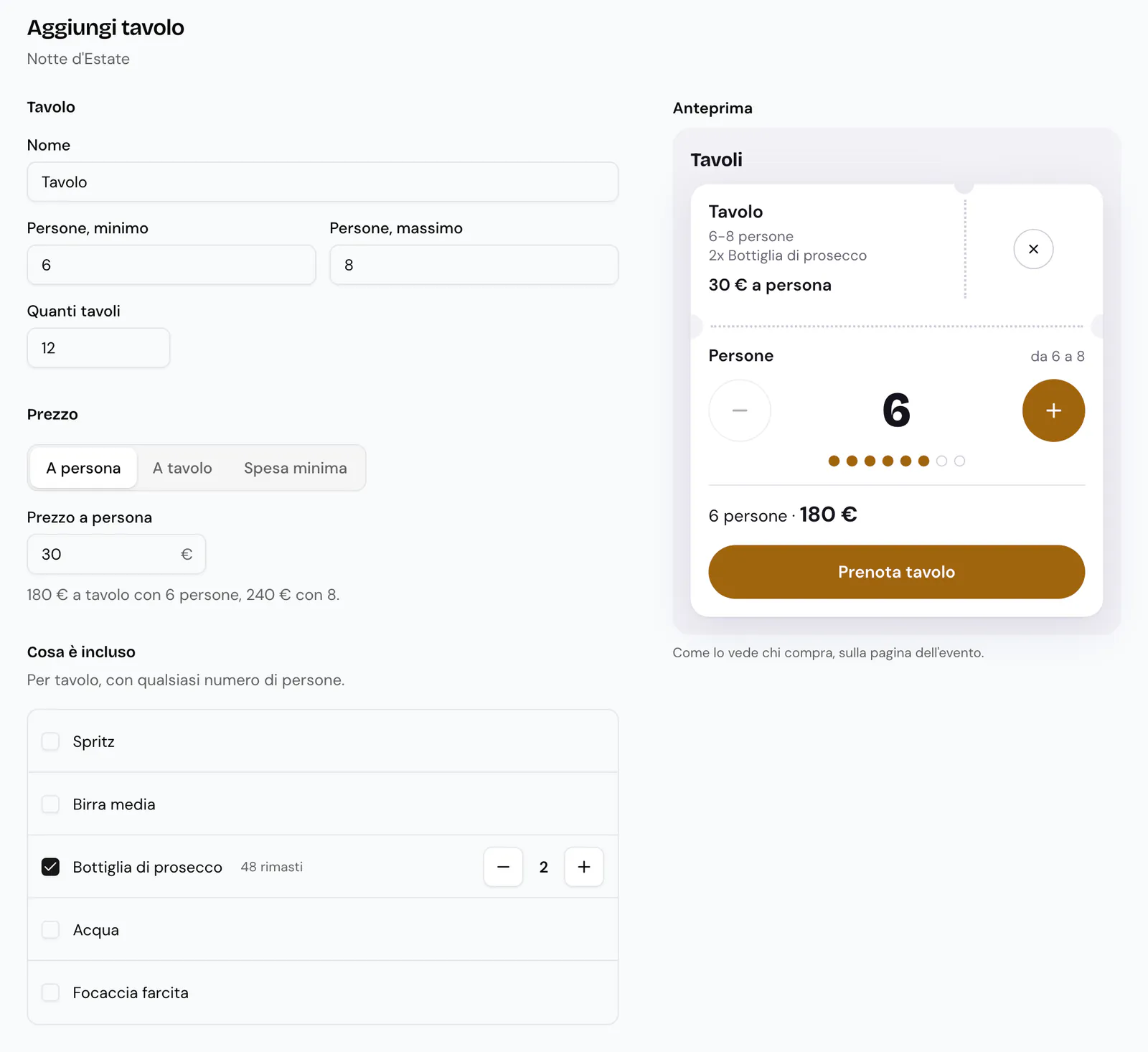Click the '6 persone · 180 €' total
Image resolution: width=1148 pixels, height=1052 pixels.
783,515
